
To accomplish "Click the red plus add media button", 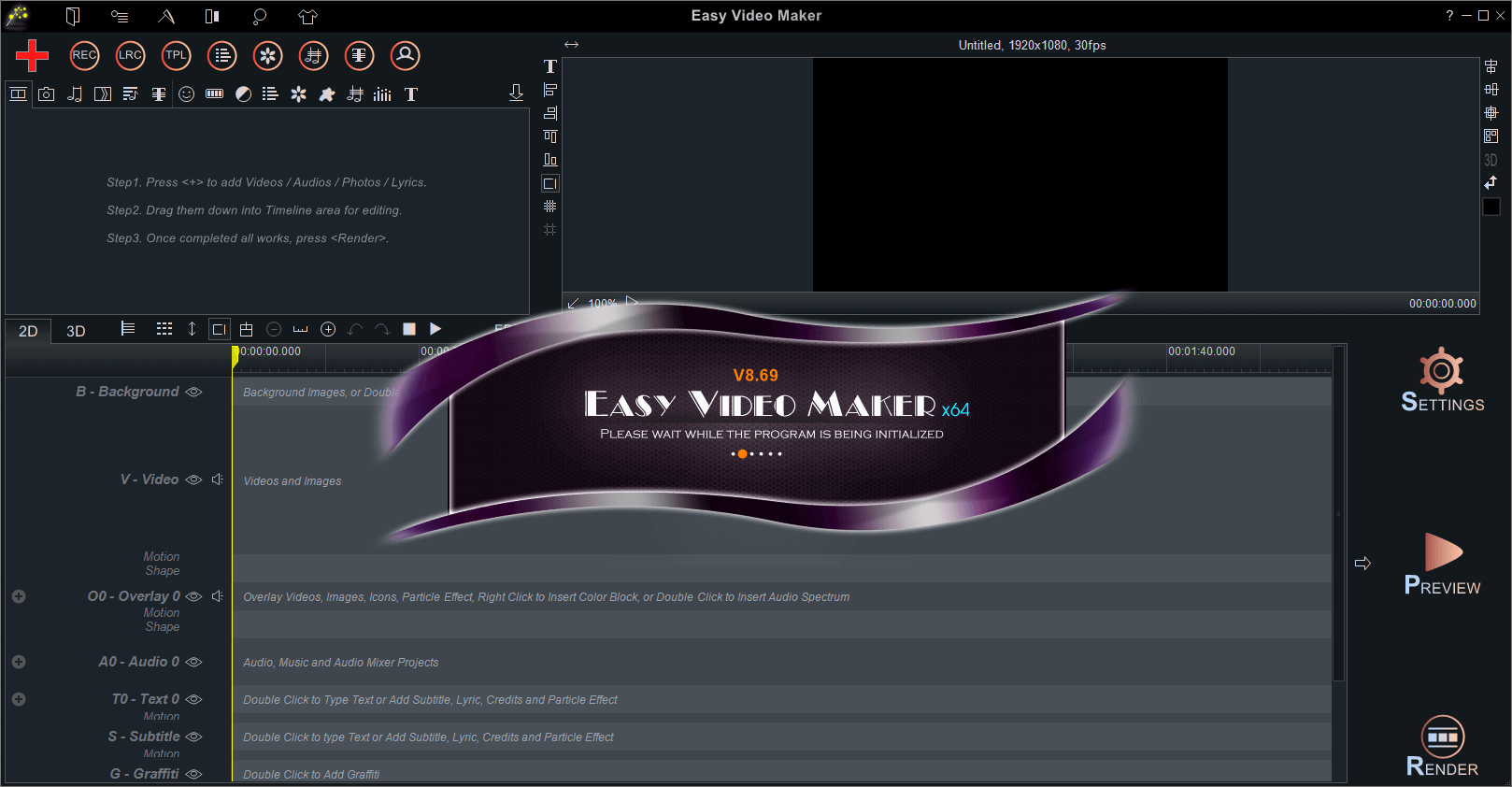I will click(32, 55).
